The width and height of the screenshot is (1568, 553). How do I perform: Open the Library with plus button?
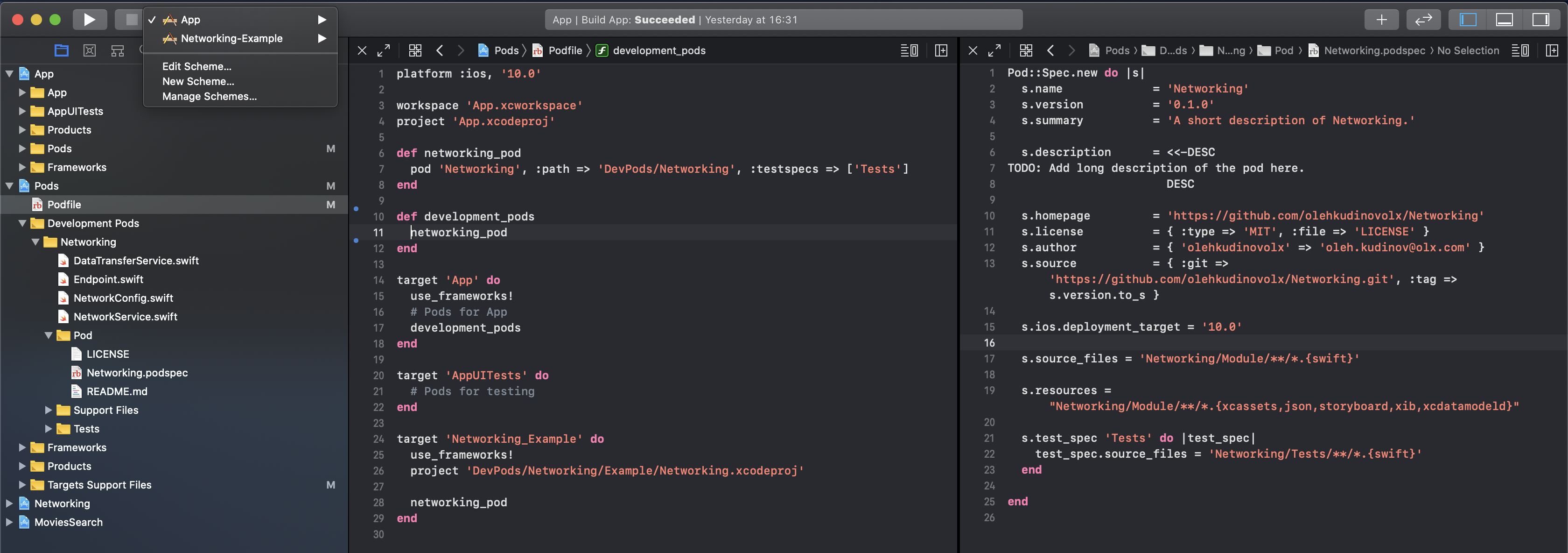coord(1381,20)
